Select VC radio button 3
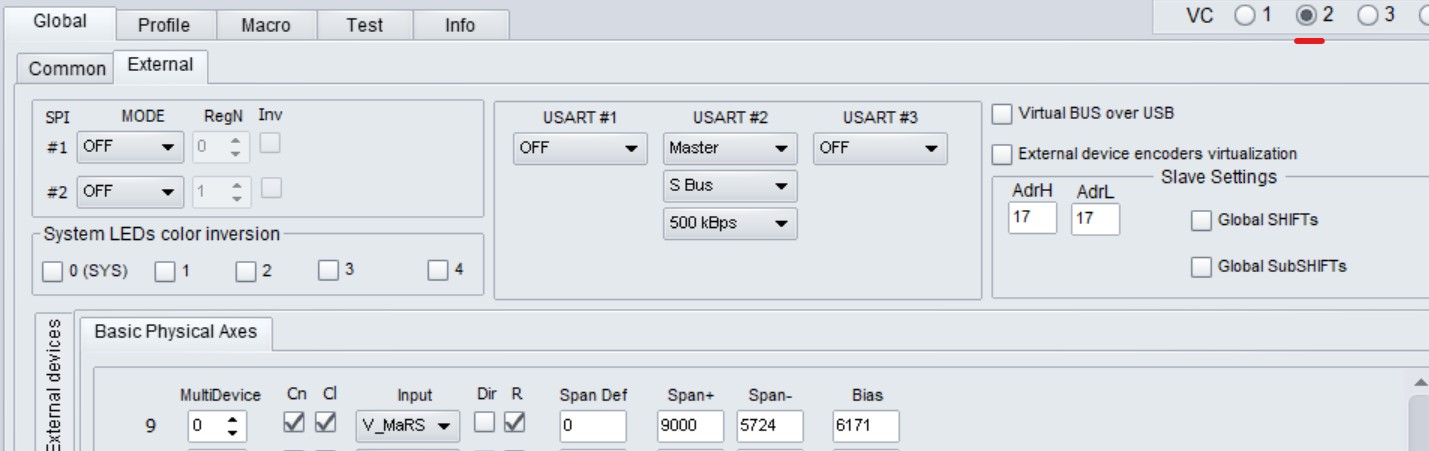This screenshot has width=1429, height=451. point(1367,16)
